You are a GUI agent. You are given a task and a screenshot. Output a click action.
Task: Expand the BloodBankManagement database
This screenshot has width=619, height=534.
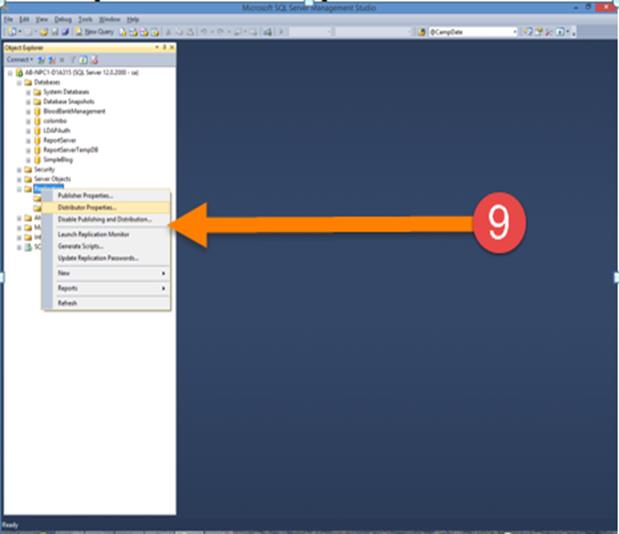[28, 112]
